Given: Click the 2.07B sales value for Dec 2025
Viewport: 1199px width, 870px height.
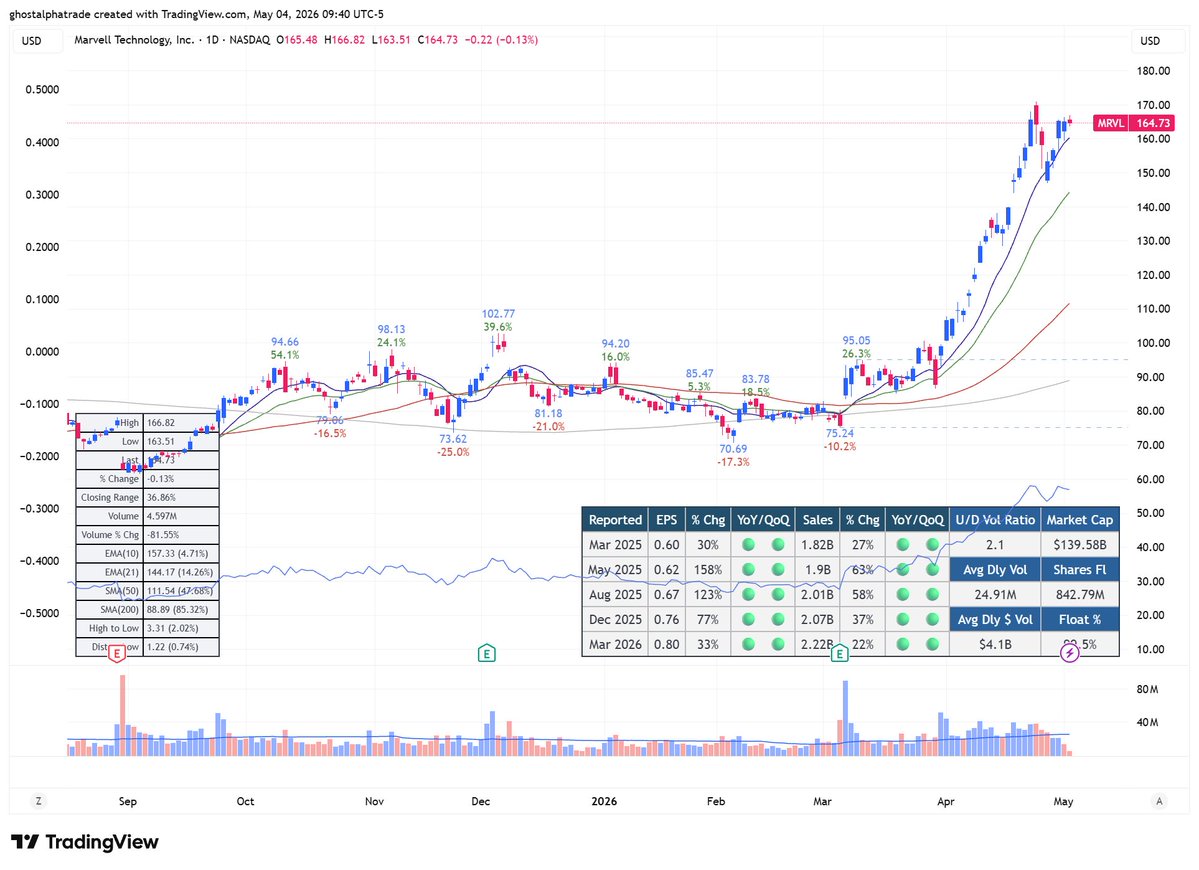Looking at the screenshot, I should (x=817, y=619).
